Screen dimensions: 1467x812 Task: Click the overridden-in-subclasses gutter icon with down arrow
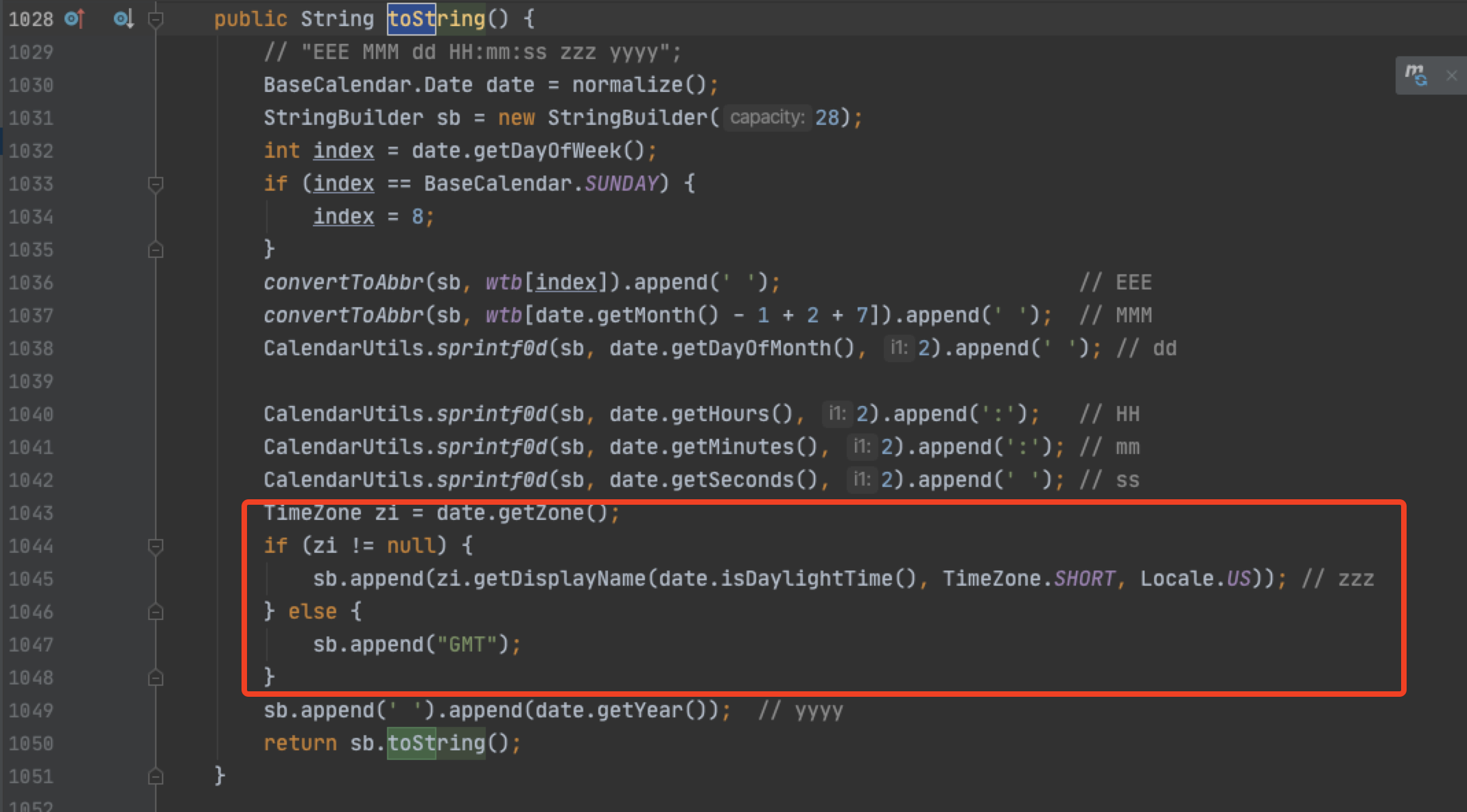(x=124, y=19)
